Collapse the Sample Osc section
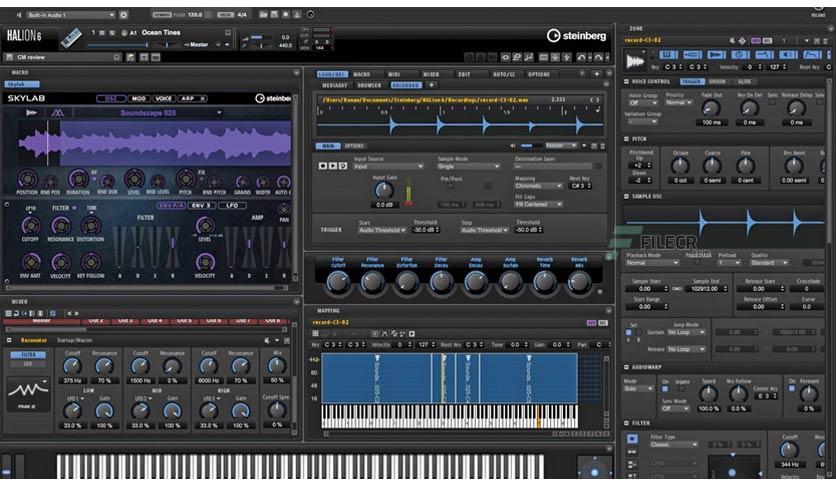Viewport: 836px width, 484px height. 626,197
